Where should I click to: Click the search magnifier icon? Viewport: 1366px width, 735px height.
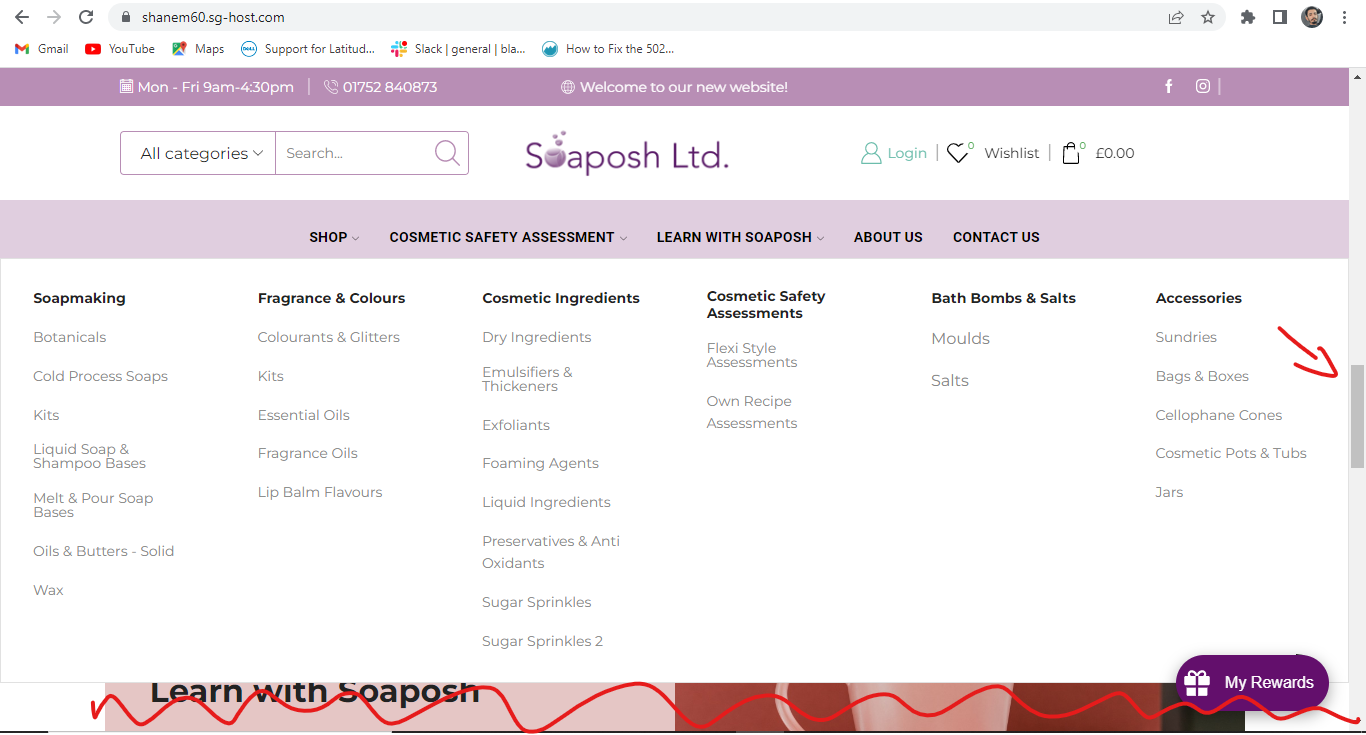(x=447, y=153)
